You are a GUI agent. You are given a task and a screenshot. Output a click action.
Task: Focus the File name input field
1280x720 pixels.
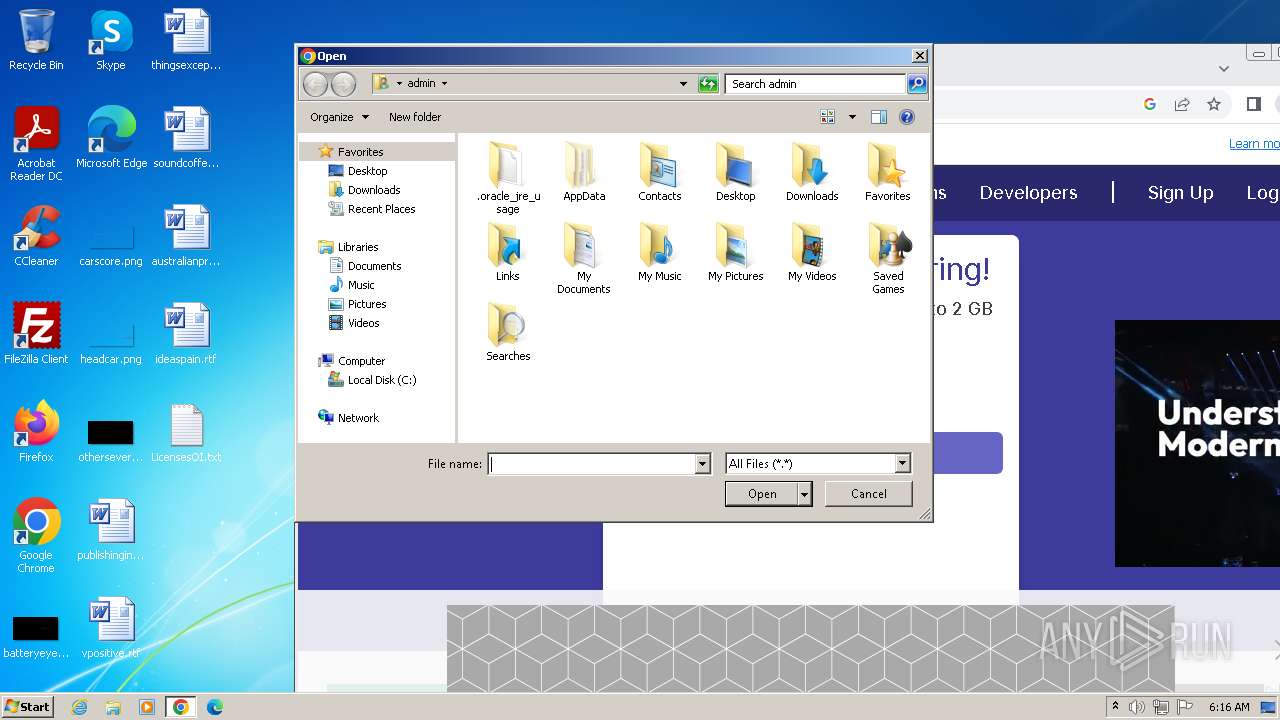(591, 464)
